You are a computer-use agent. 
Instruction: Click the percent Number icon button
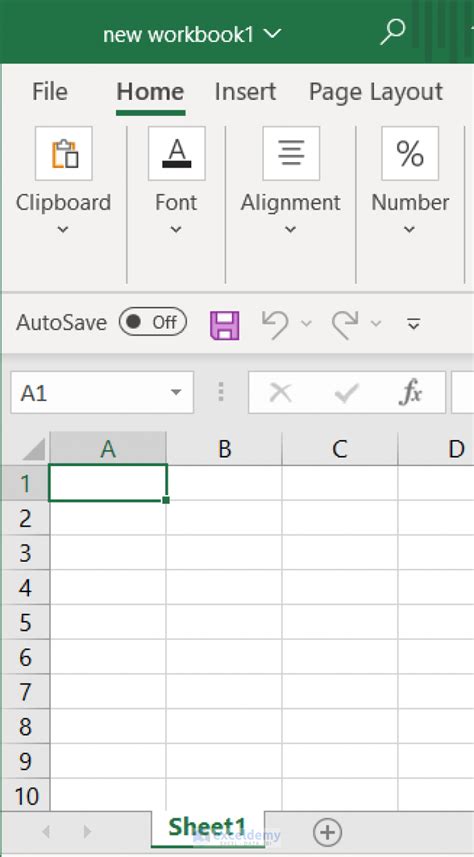coord(410,153)
